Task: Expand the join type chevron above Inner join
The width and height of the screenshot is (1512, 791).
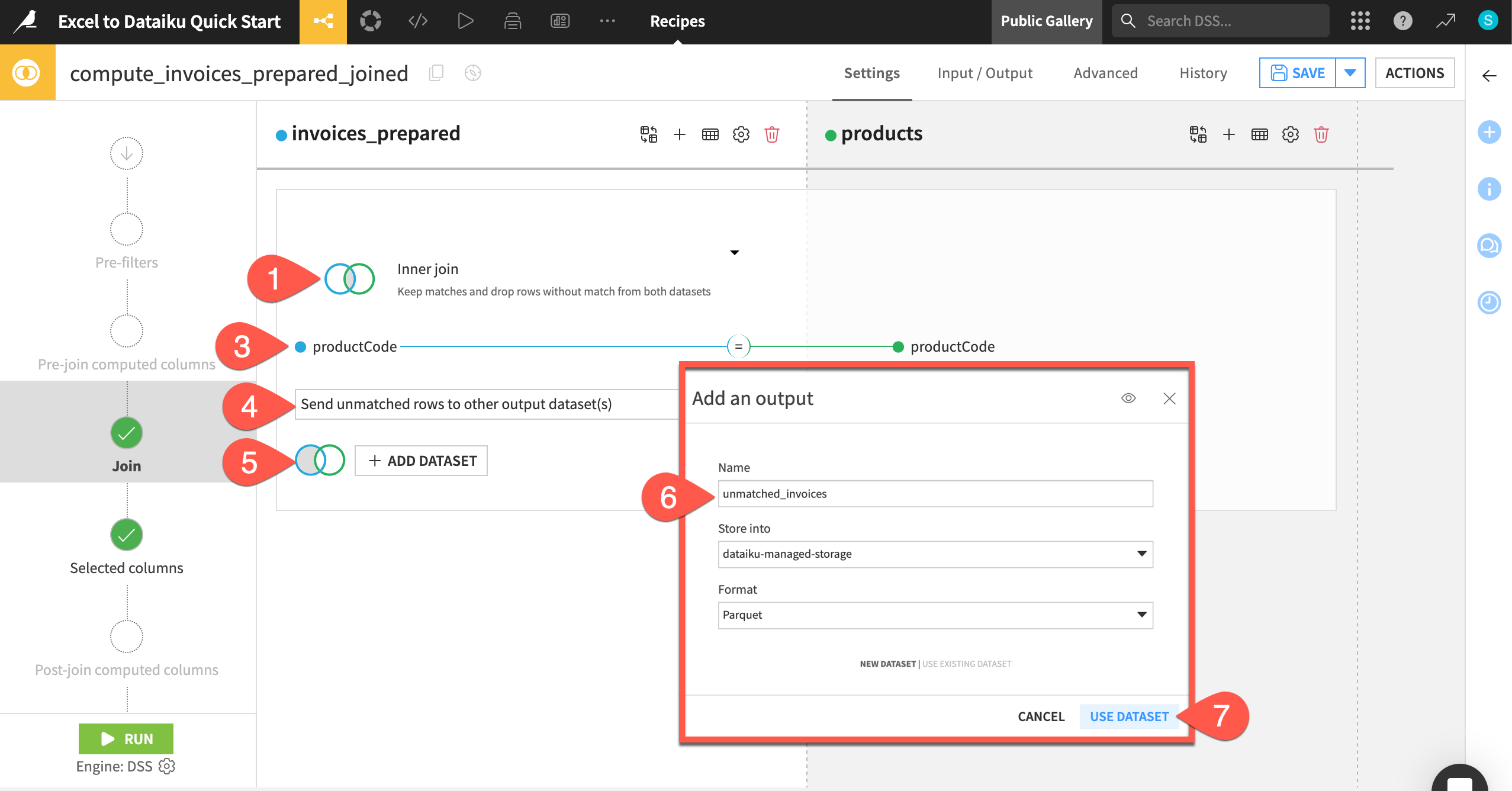Action: 734,252
